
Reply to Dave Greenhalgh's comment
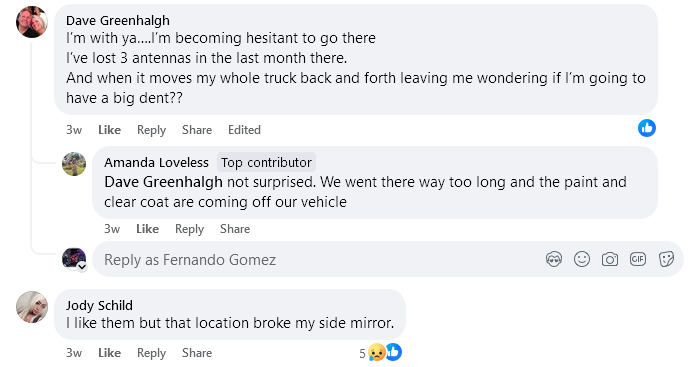(151, 130)
